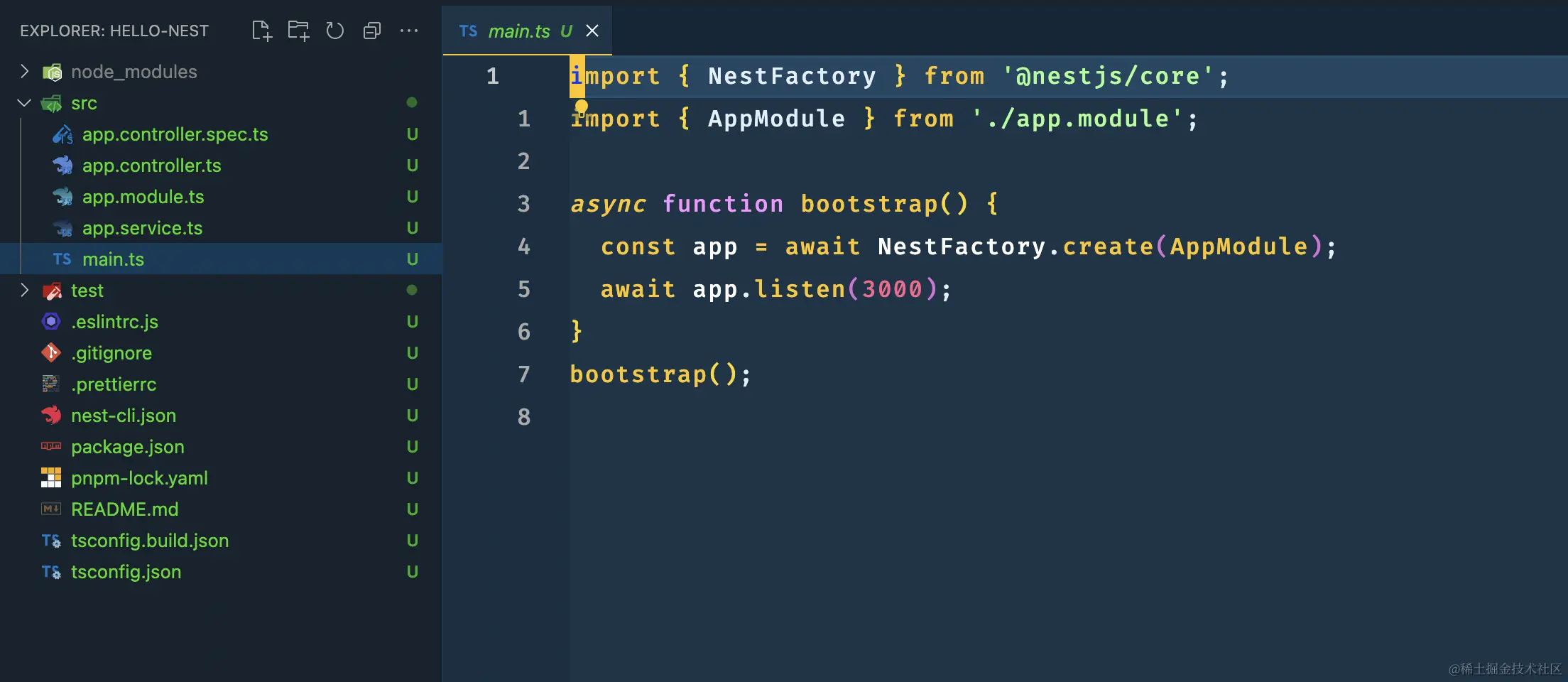Viewport: 1568px width, 682px height.
Task: Switch to the main.ts editor tab
Action: pos(527,31)
